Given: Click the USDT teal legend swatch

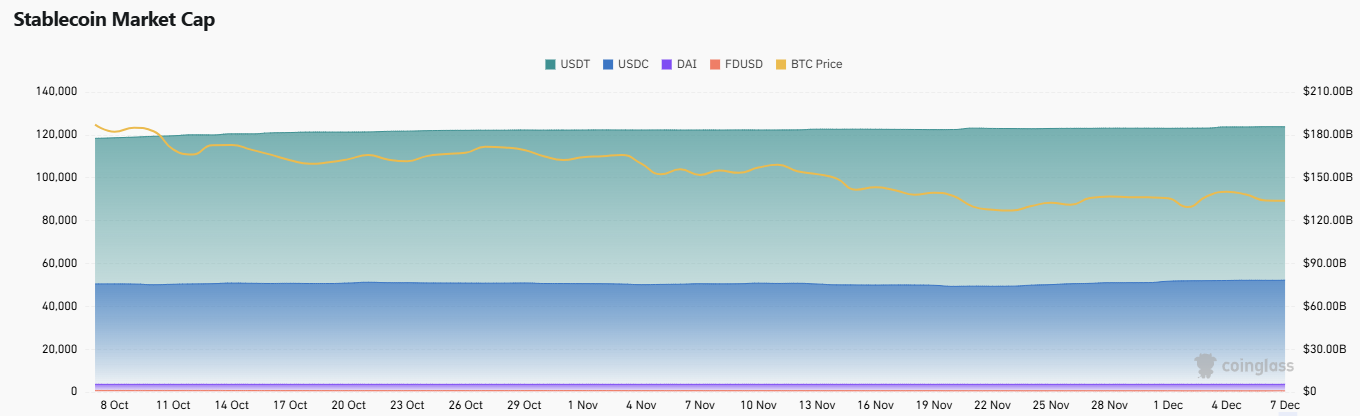Looking at the screenshot, I should point(550,64).
